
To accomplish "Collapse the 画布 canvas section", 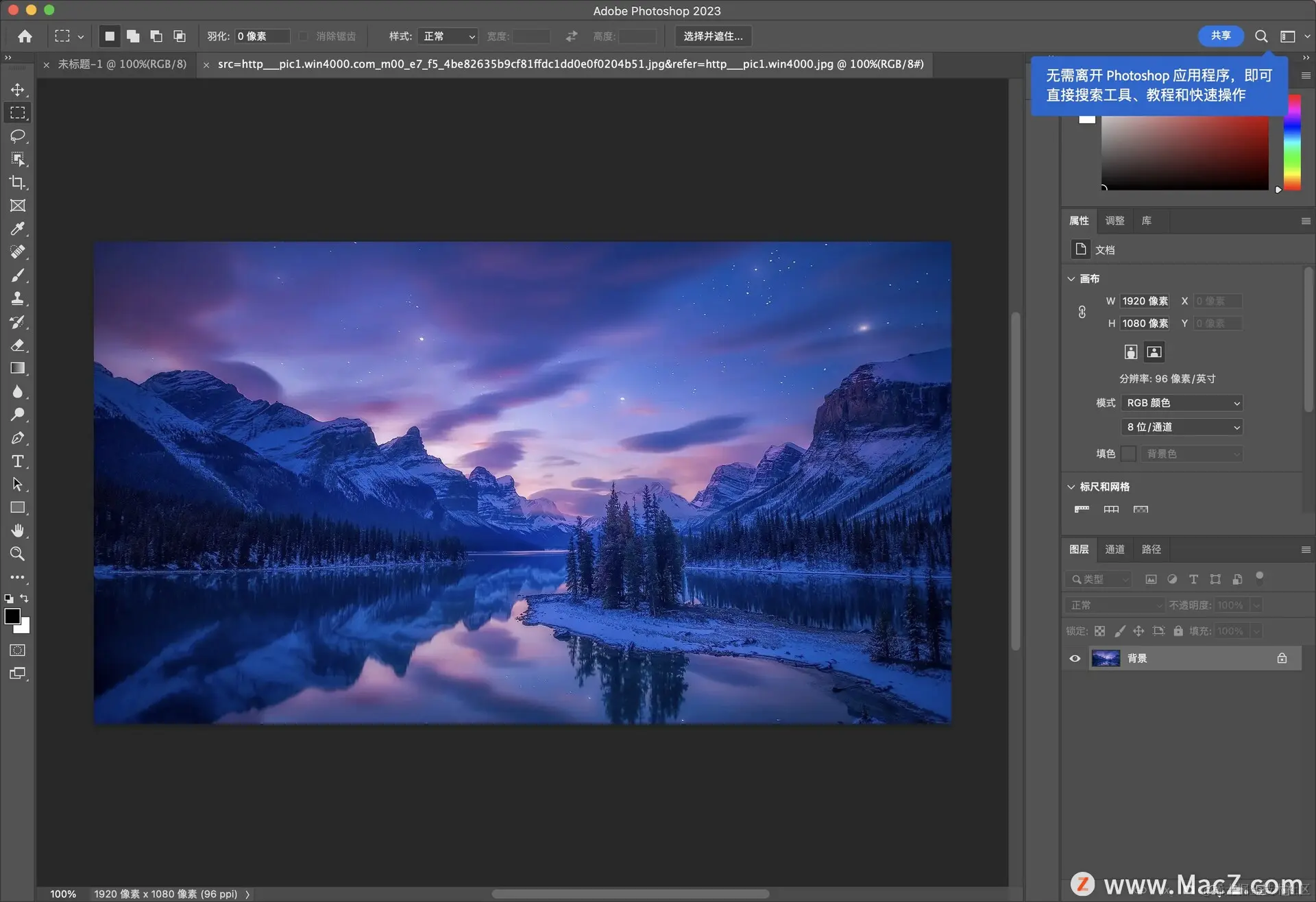I will (1071, 279).
